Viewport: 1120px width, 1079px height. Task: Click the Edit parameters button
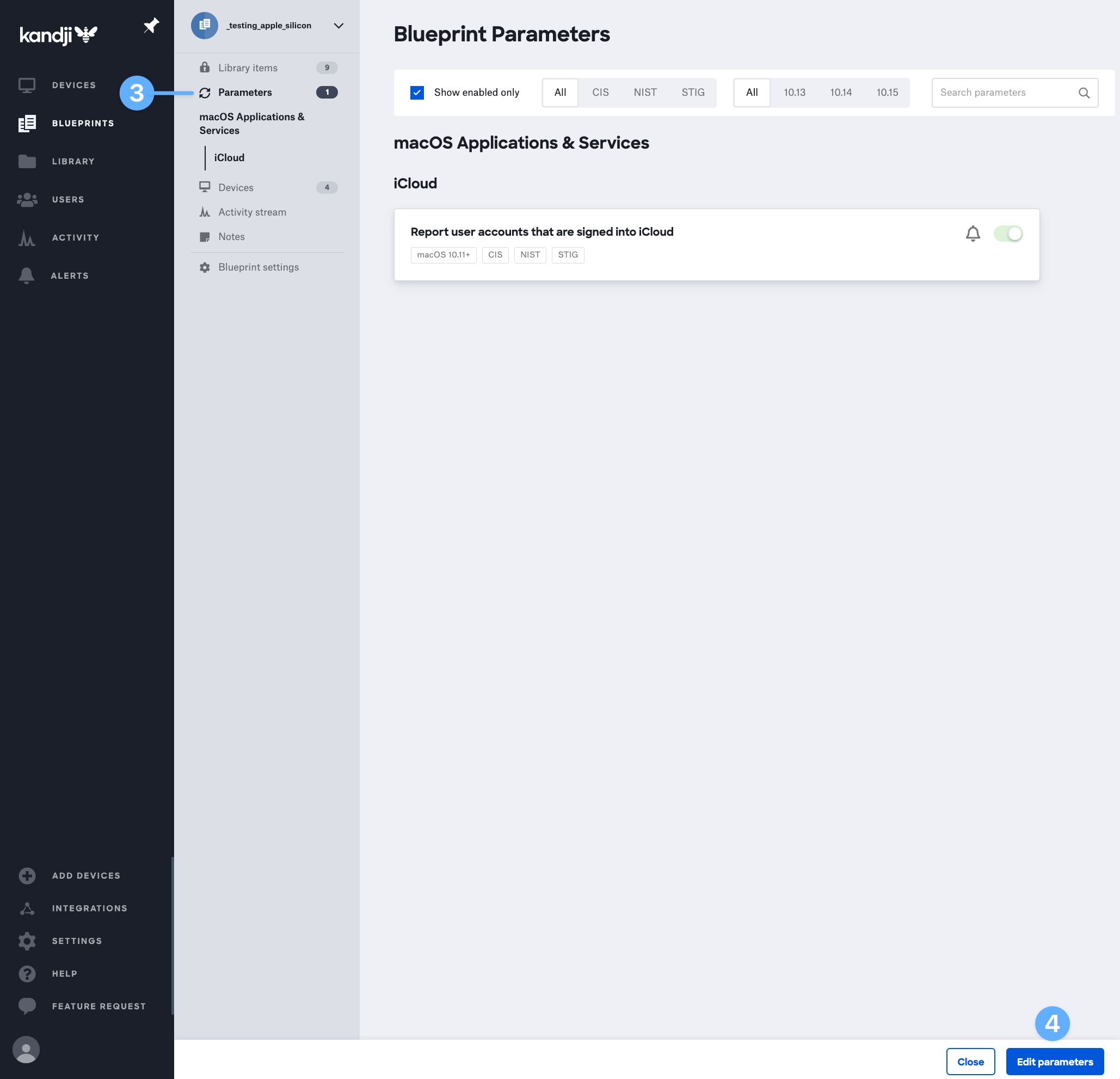[x=1055, y=1061]
